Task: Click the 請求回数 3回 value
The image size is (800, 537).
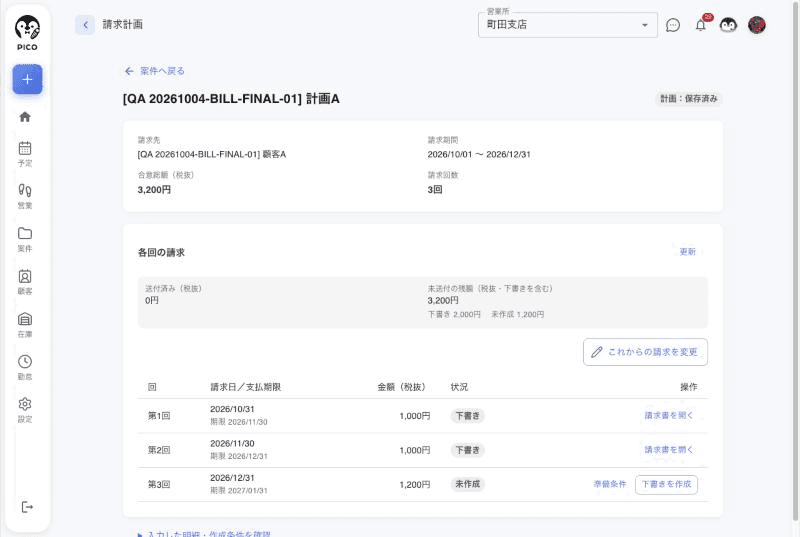Action: click(x=435, y=190)
